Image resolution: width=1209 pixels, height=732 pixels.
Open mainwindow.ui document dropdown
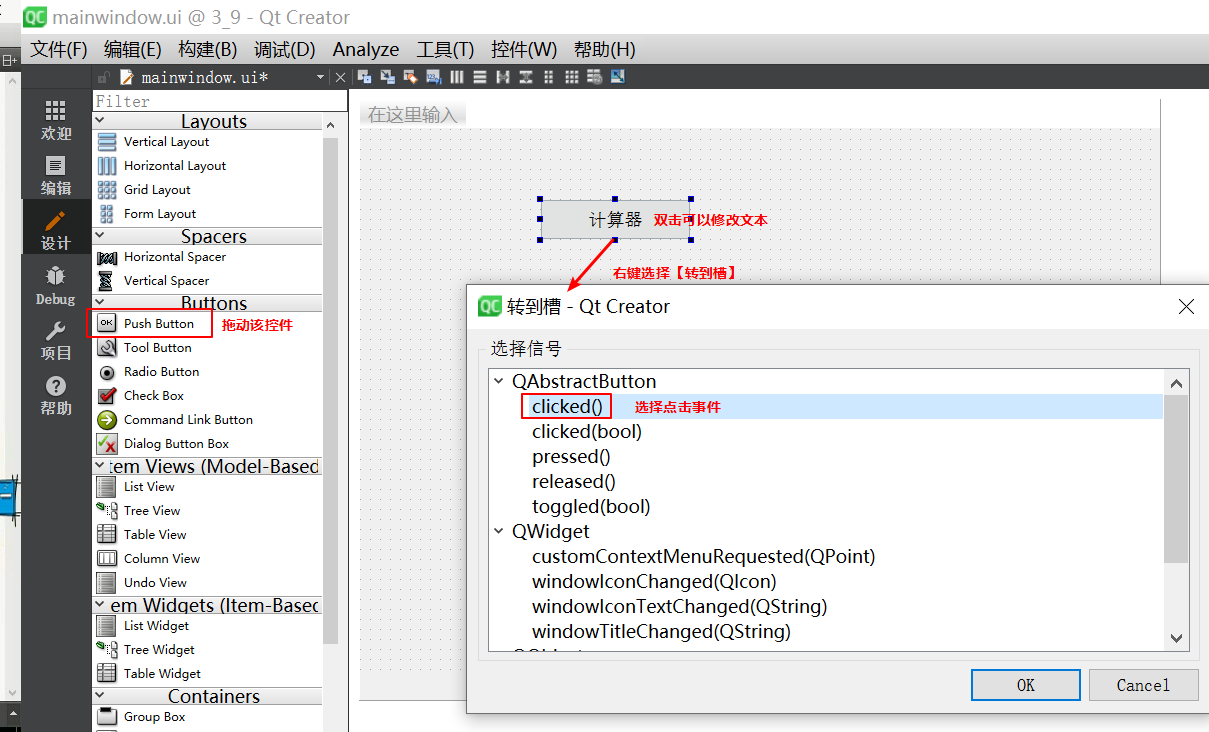[x=321, y=77]
